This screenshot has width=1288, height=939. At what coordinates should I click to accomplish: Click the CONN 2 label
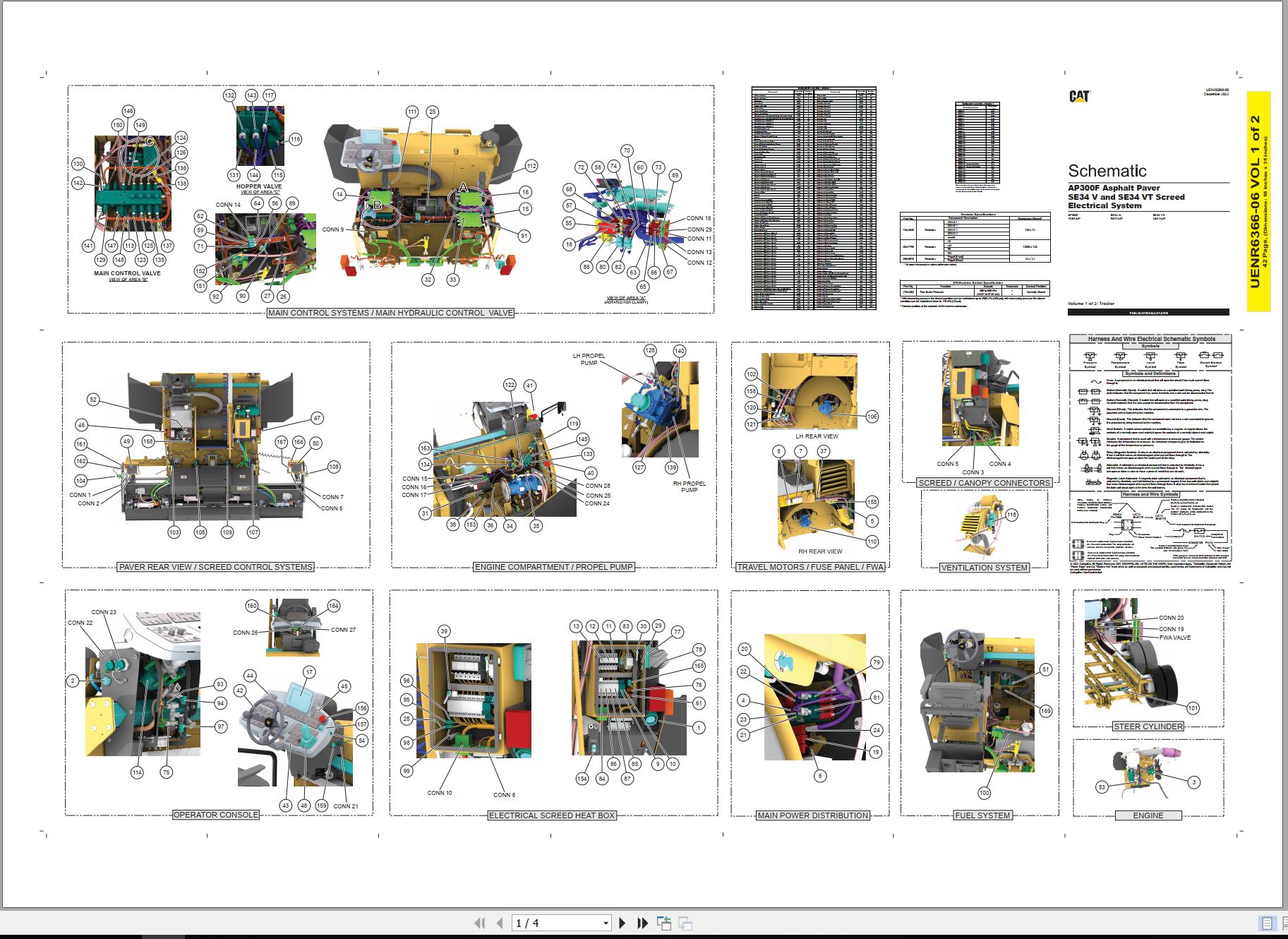(88, 503)
